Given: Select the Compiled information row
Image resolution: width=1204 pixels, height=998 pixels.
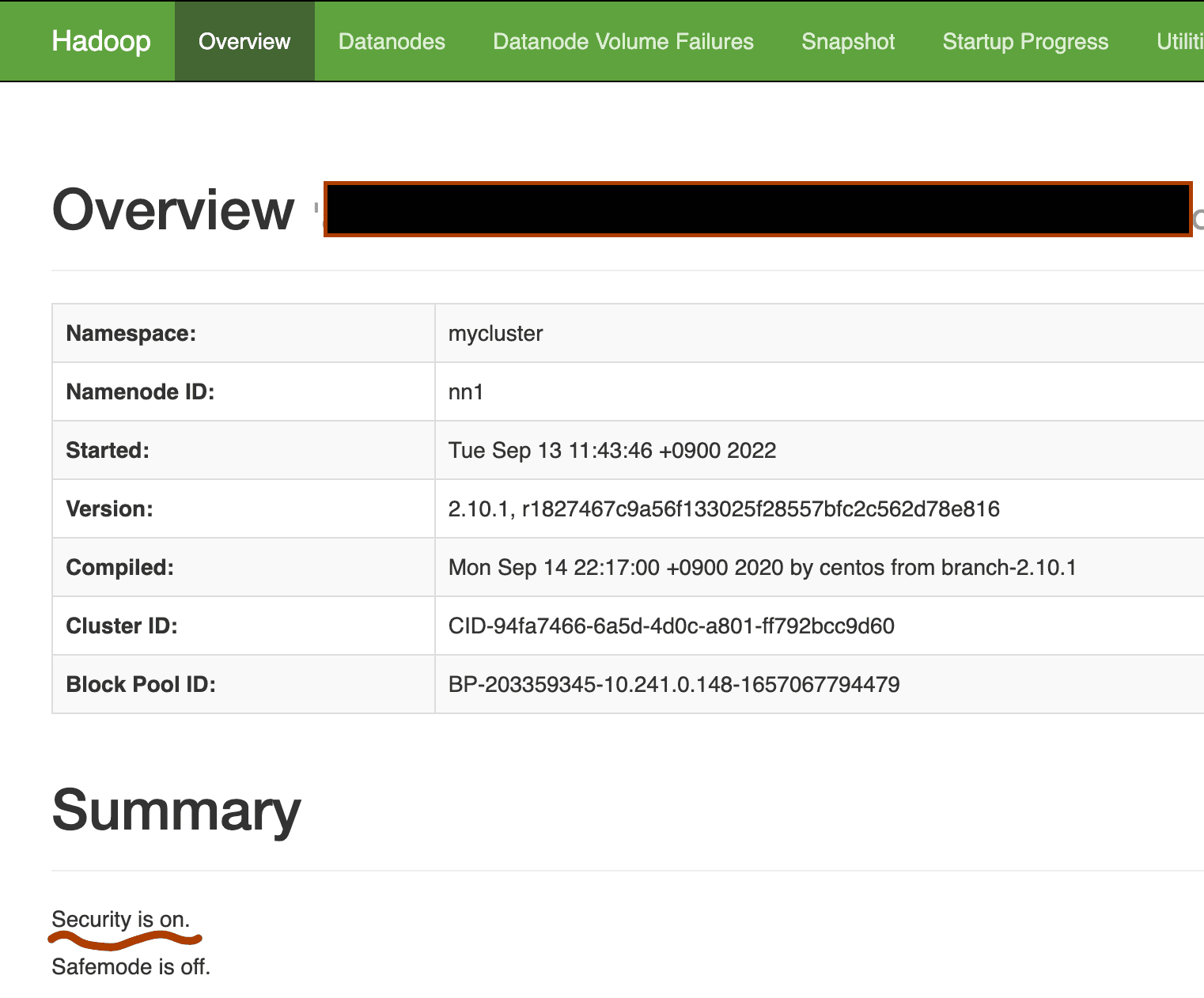Looking at the screenshot, I should [x=763, y=567].
